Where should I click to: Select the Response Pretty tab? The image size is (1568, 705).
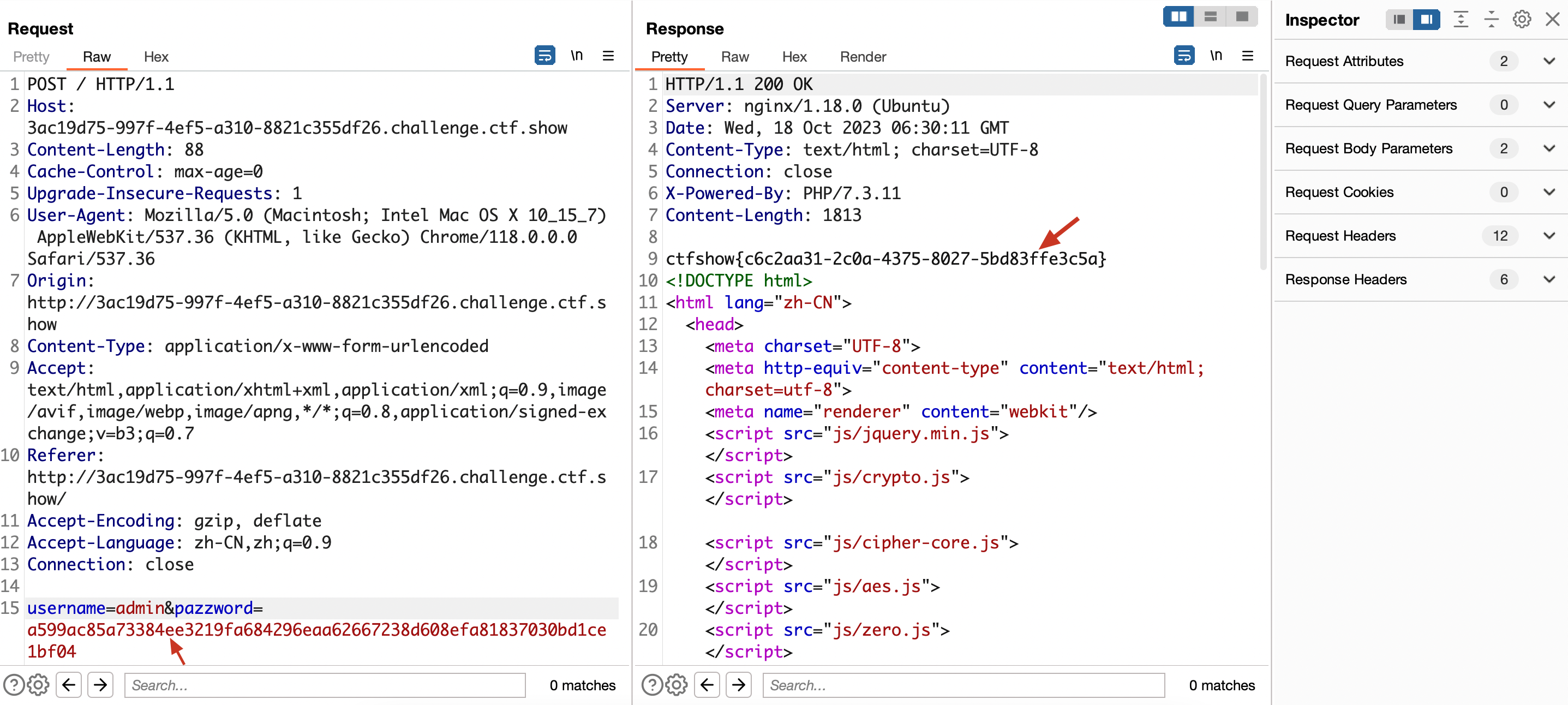pos(669,57)
